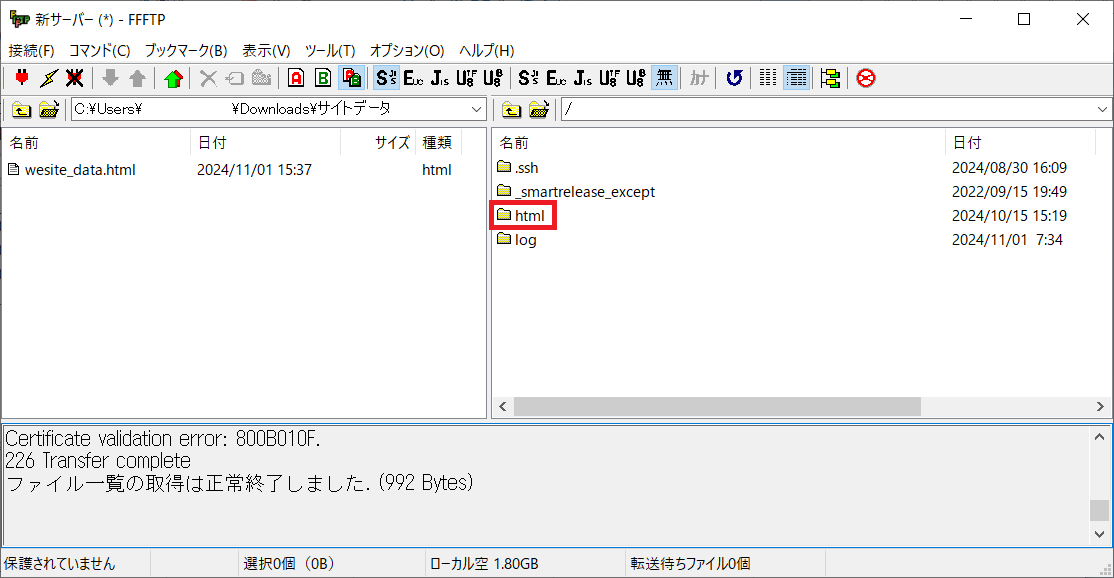Open the ツール(T) menu
The height and width of the screenshot is (578, 1114).
point(329,50)
